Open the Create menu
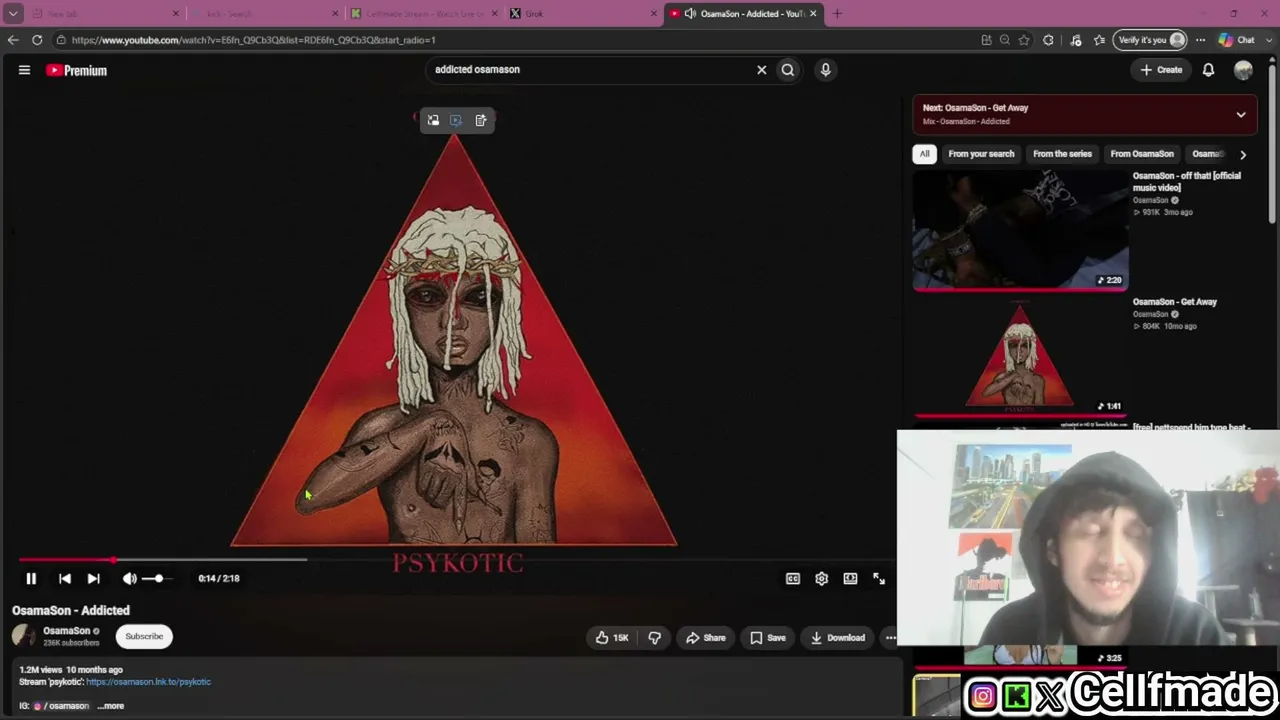Viewport: 1280px width, 720px height. click(1161, 70)
